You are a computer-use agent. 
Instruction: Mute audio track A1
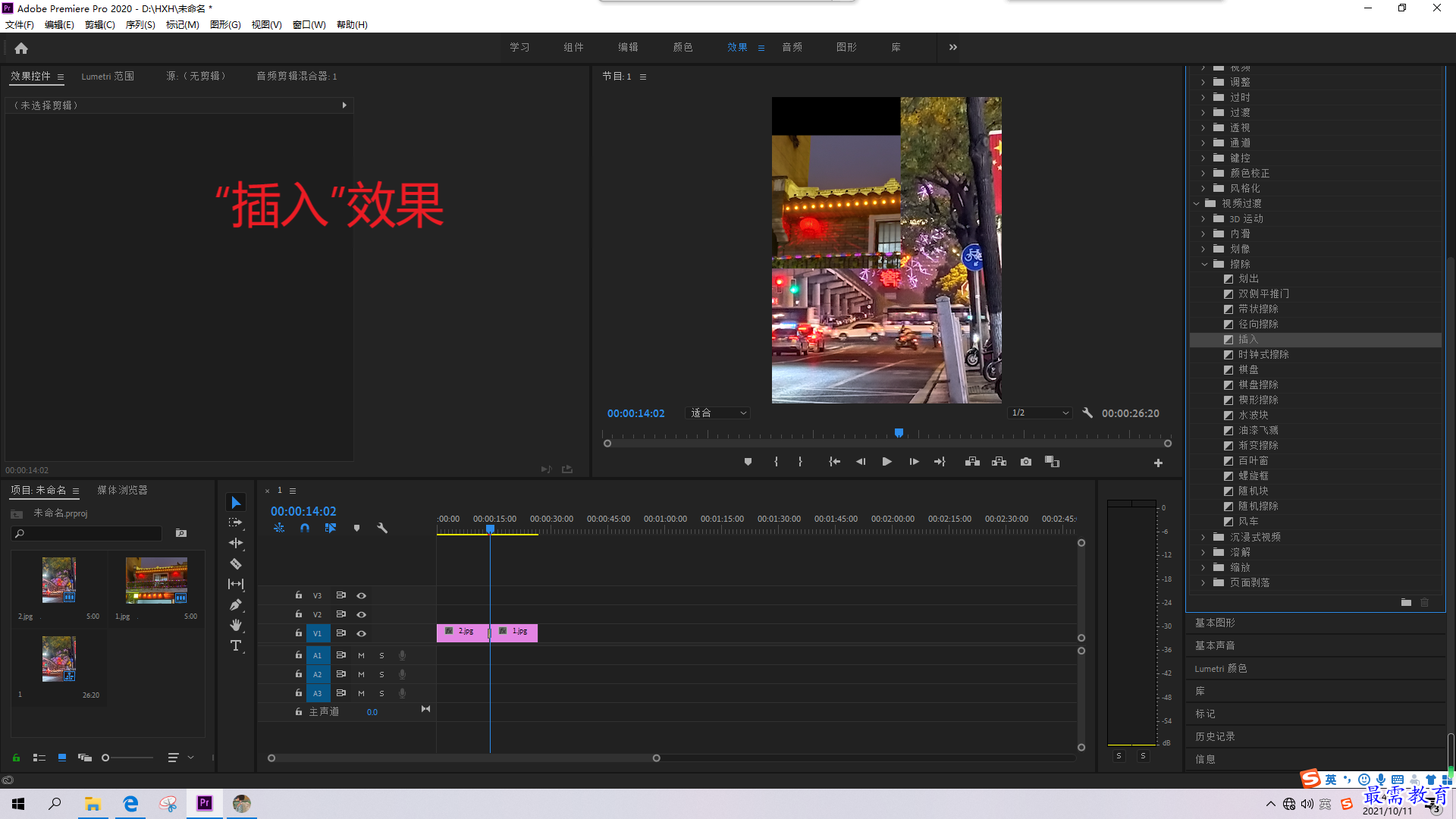361,655
